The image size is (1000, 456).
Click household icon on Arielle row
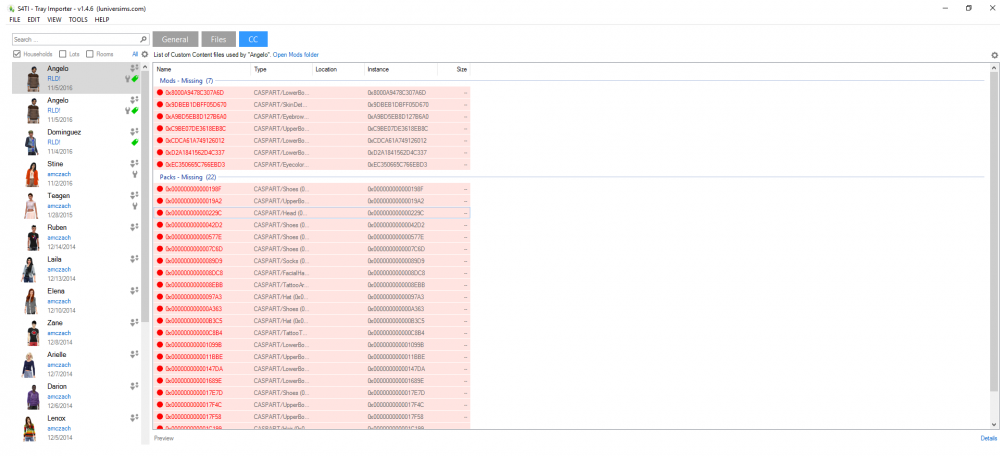coord(134,354)
